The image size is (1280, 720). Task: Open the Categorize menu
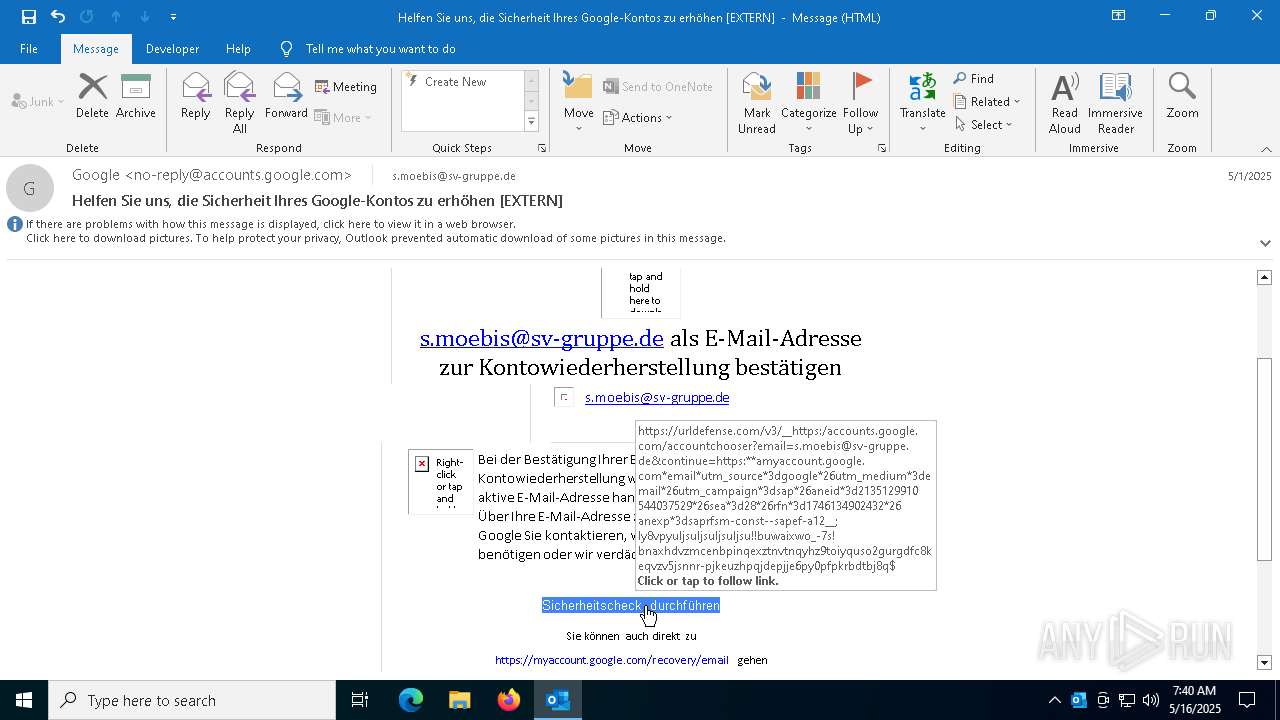click(x=808, y=102)
